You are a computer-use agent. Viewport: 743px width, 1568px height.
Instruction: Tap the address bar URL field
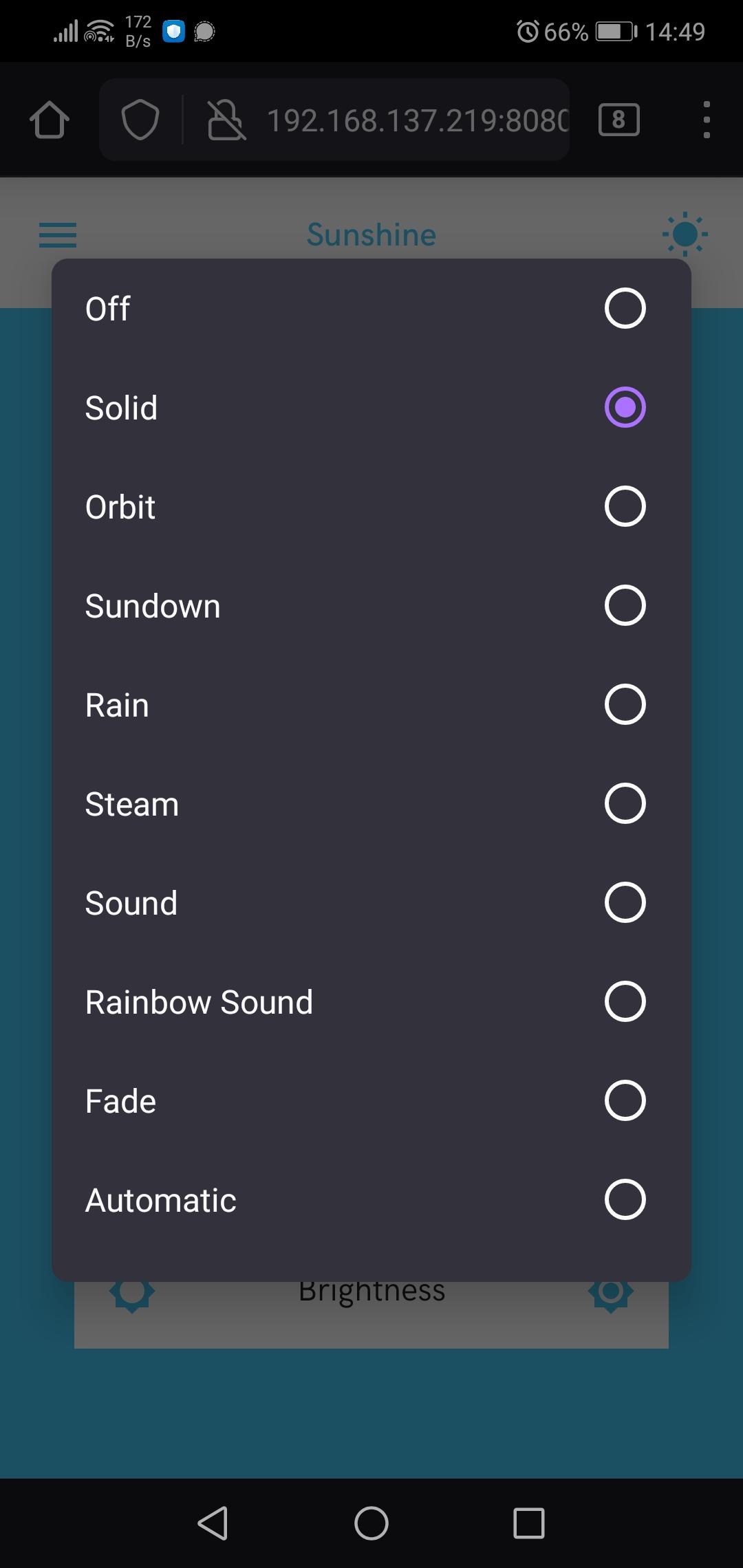418,120
